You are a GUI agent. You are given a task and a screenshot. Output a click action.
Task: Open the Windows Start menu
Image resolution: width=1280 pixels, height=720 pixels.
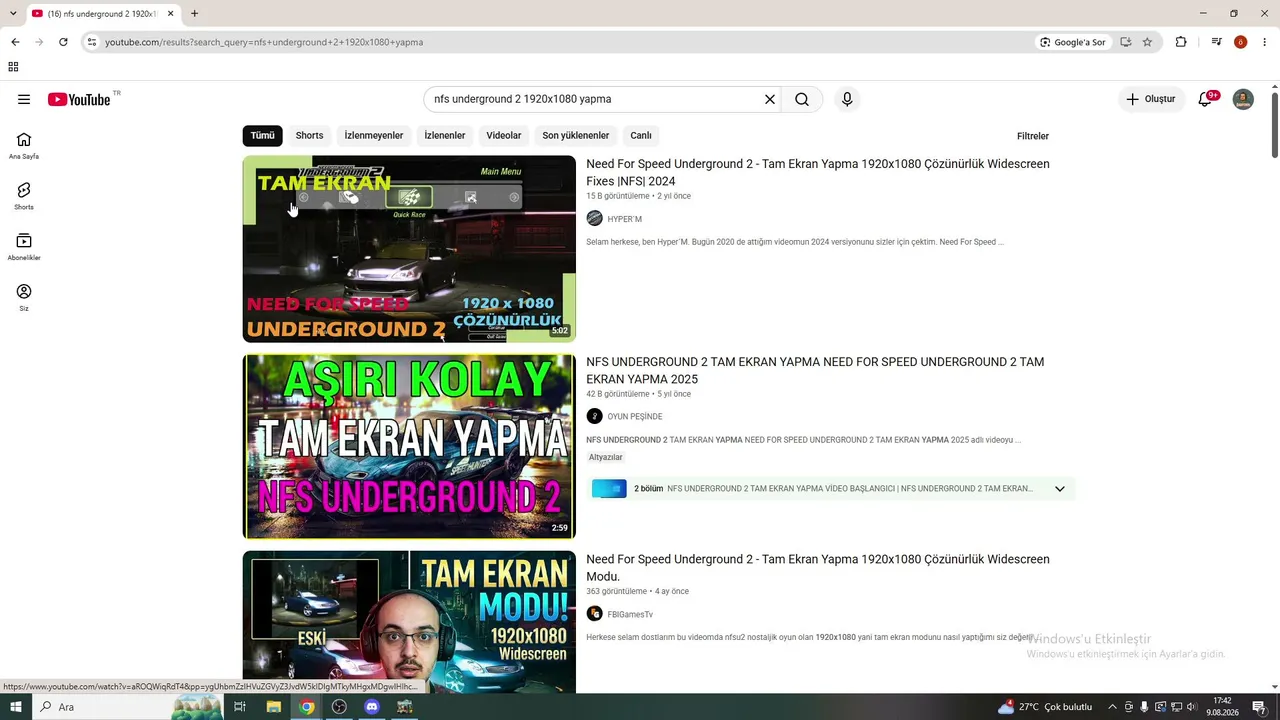[x=15, y=707]
